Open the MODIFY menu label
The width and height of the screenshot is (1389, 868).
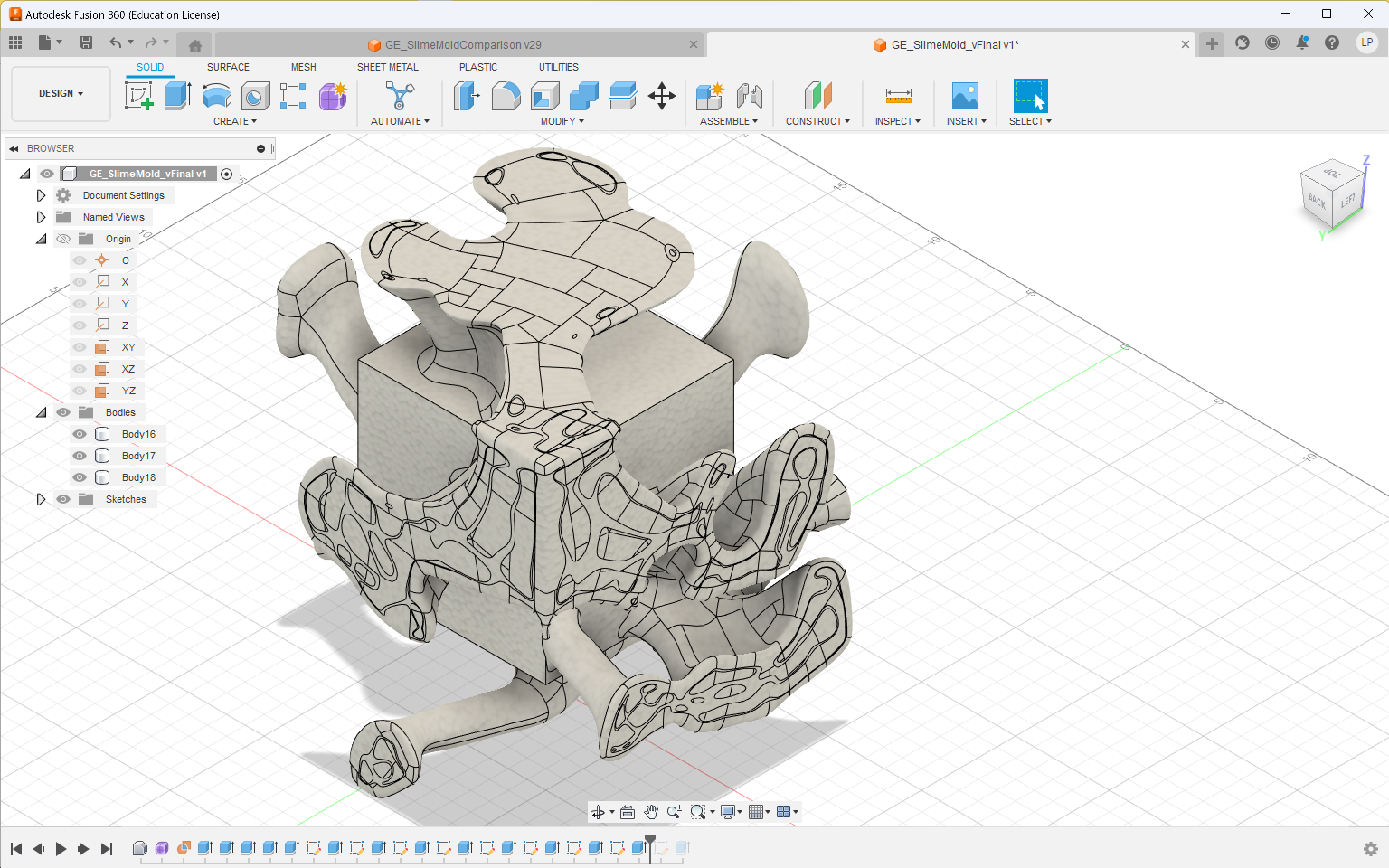coord(561,121)
